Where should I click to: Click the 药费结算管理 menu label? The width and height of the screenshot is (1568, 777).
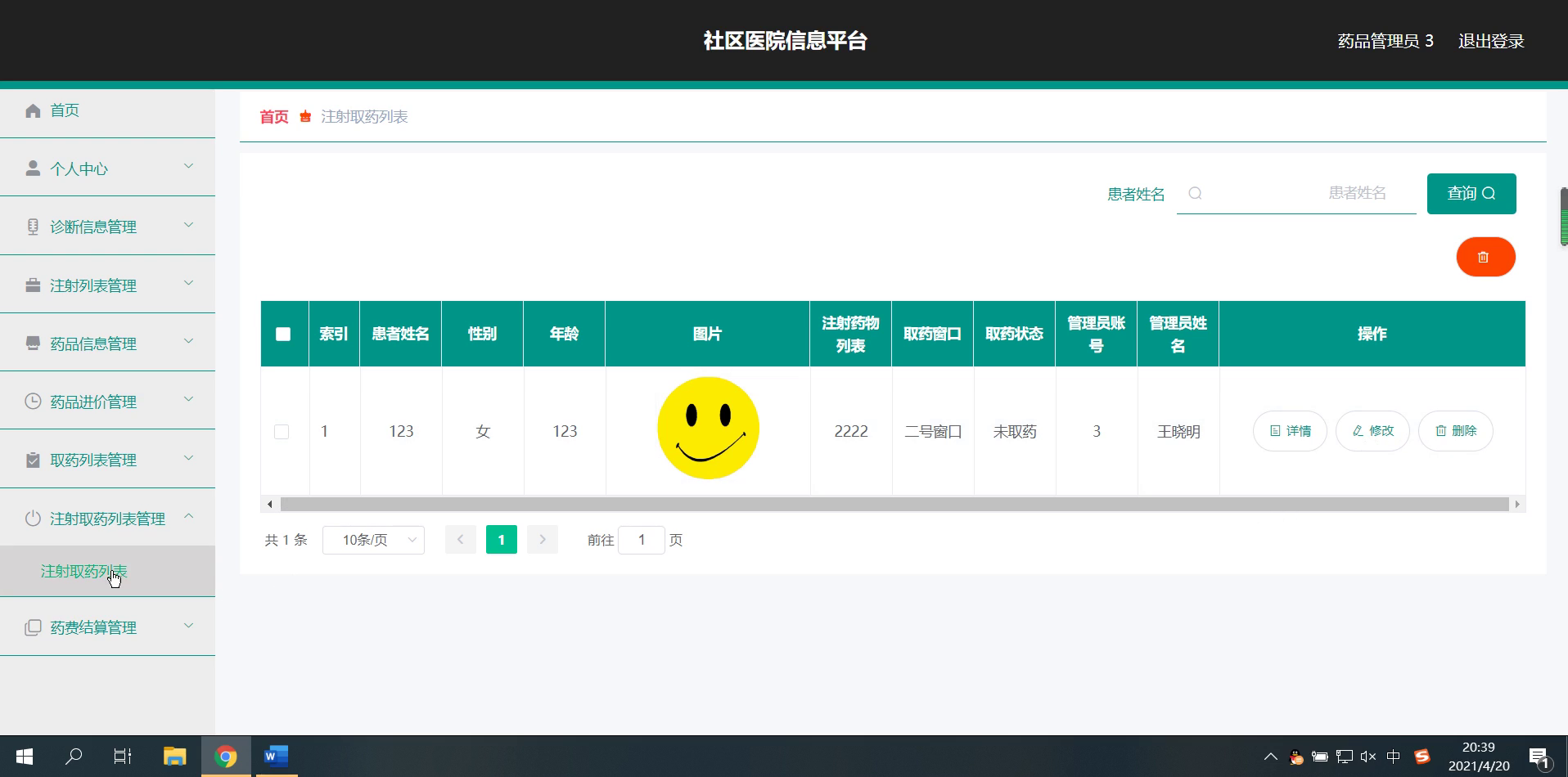(x=93, y=627)
